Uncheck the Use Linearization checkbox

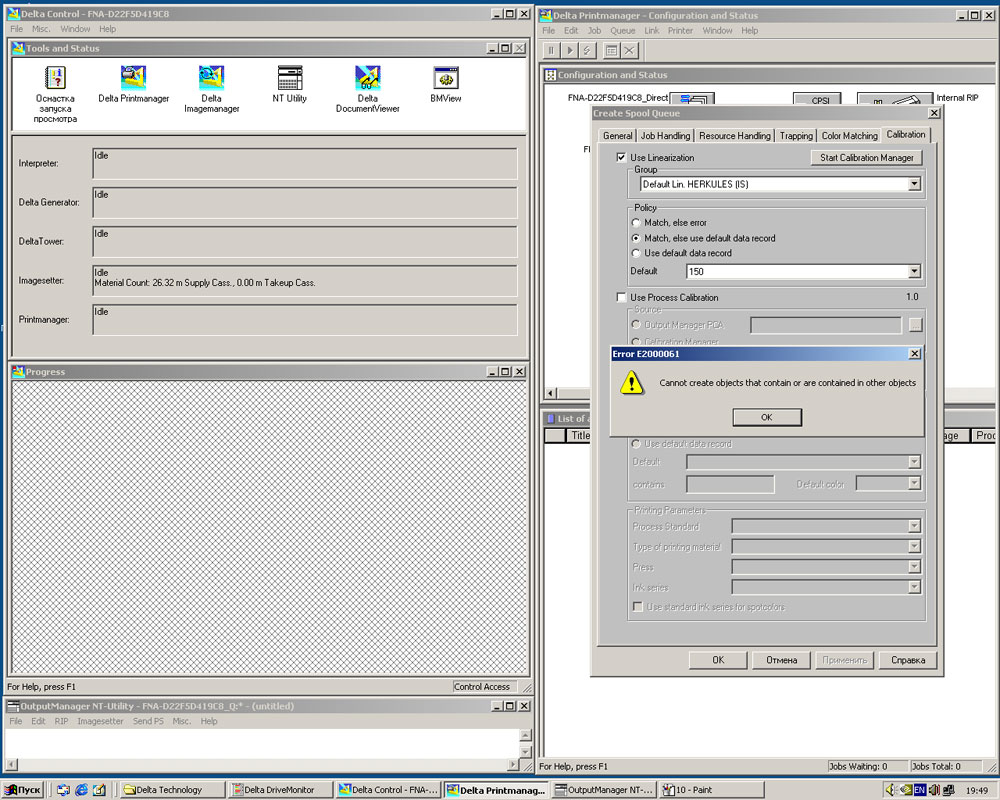[622, 158]
